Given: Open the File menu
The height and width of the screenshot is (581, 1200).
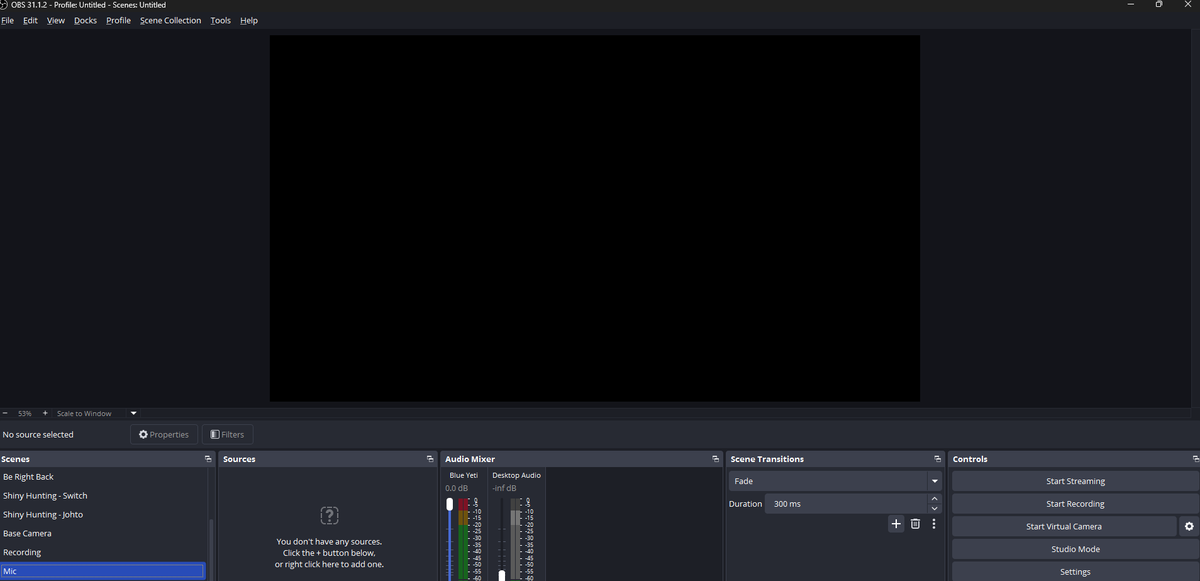Looking at the screenshot, I should [x=8, y=20].
